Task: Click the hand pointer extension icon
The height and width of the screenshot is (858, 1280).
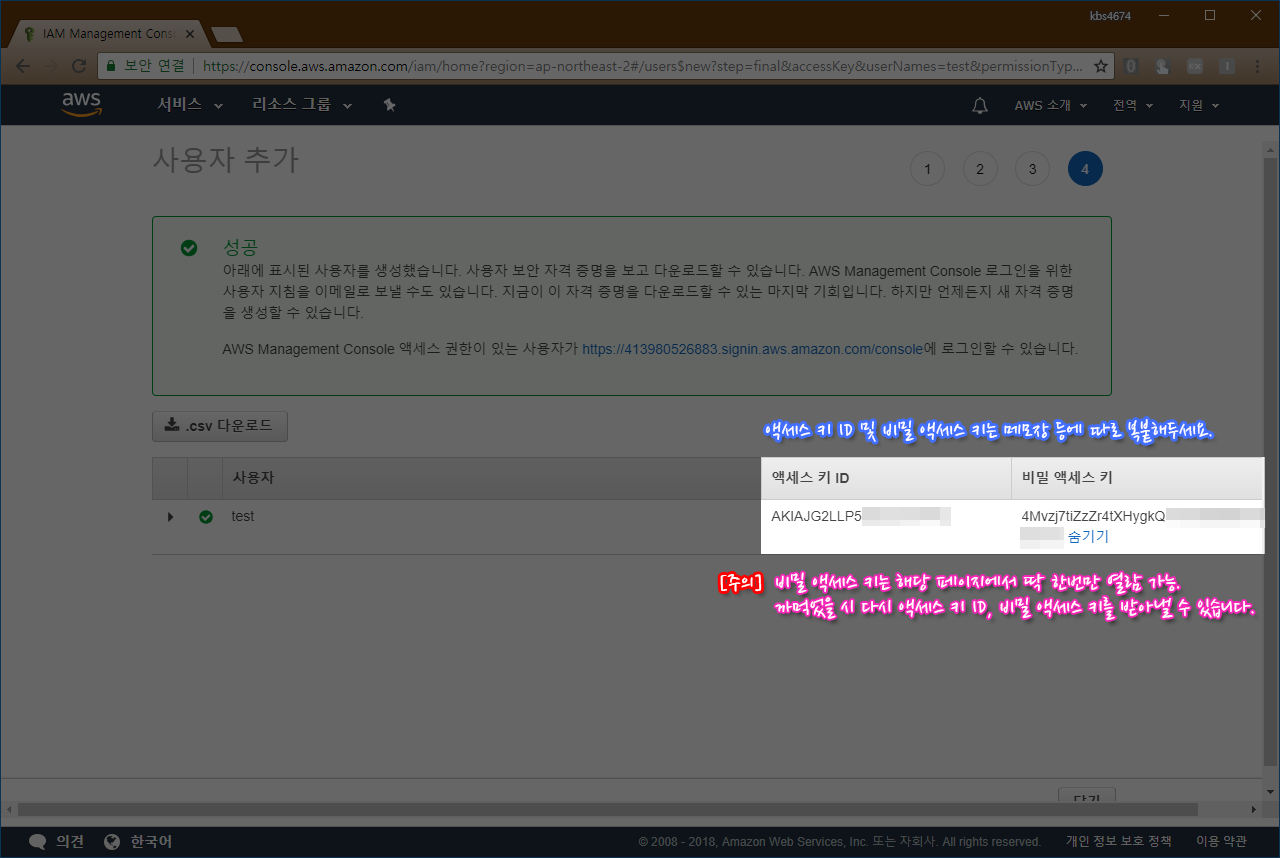Action: [x=1162, y=66]
